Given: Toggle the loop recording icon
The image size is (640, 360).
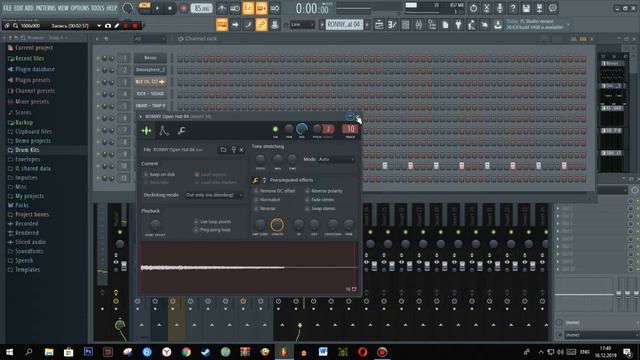Looking at the screenshot, I should coord(275,8).
